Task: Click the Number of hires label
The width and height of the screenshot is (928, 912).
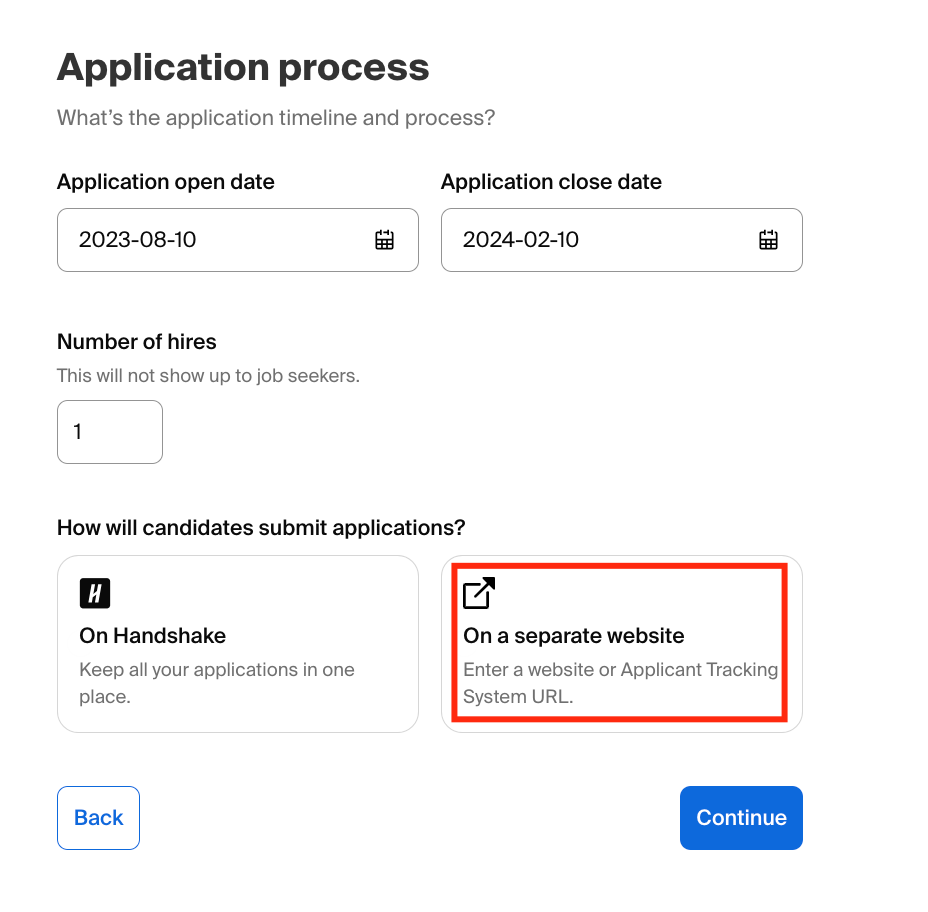Action: 137,342
